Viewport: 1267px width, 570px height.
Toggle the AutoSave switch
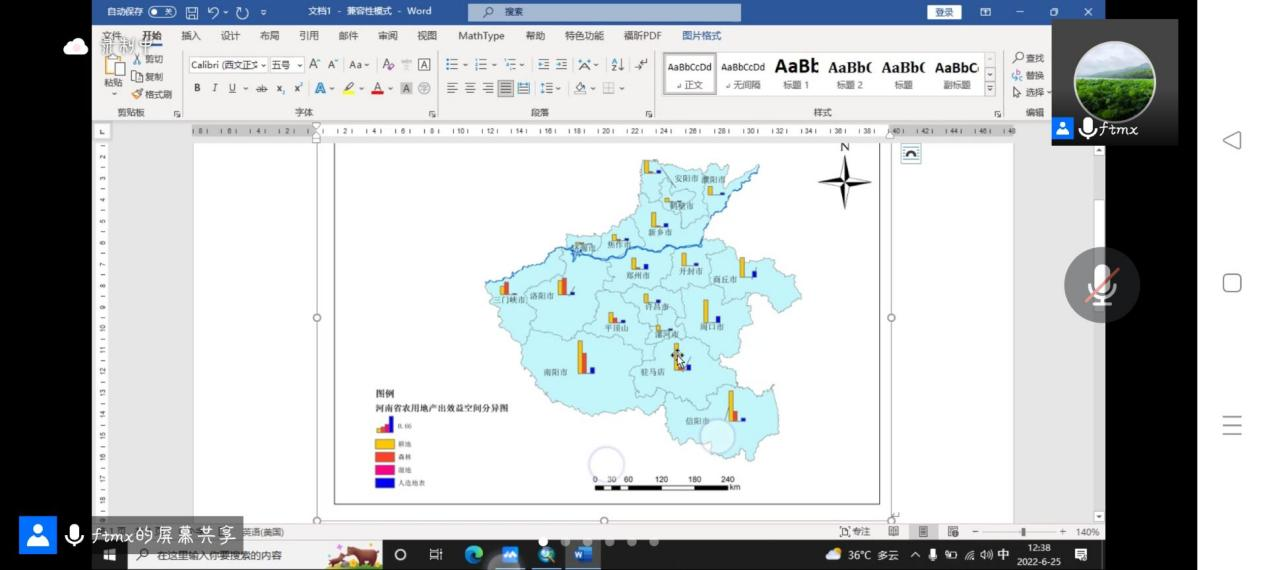coord(162,12)
